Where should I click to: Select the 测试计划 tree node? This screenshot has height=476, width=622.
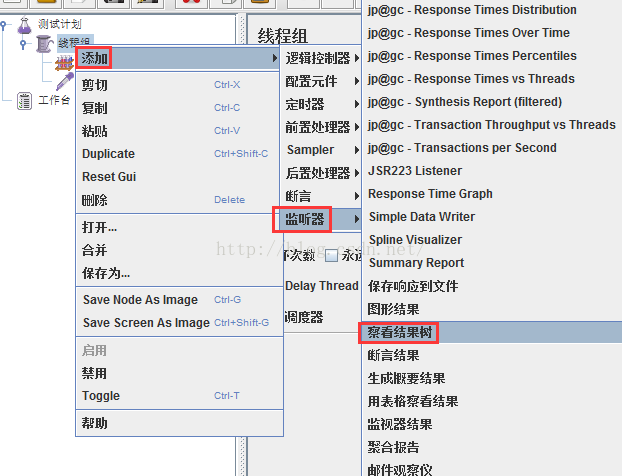(60, 25)
